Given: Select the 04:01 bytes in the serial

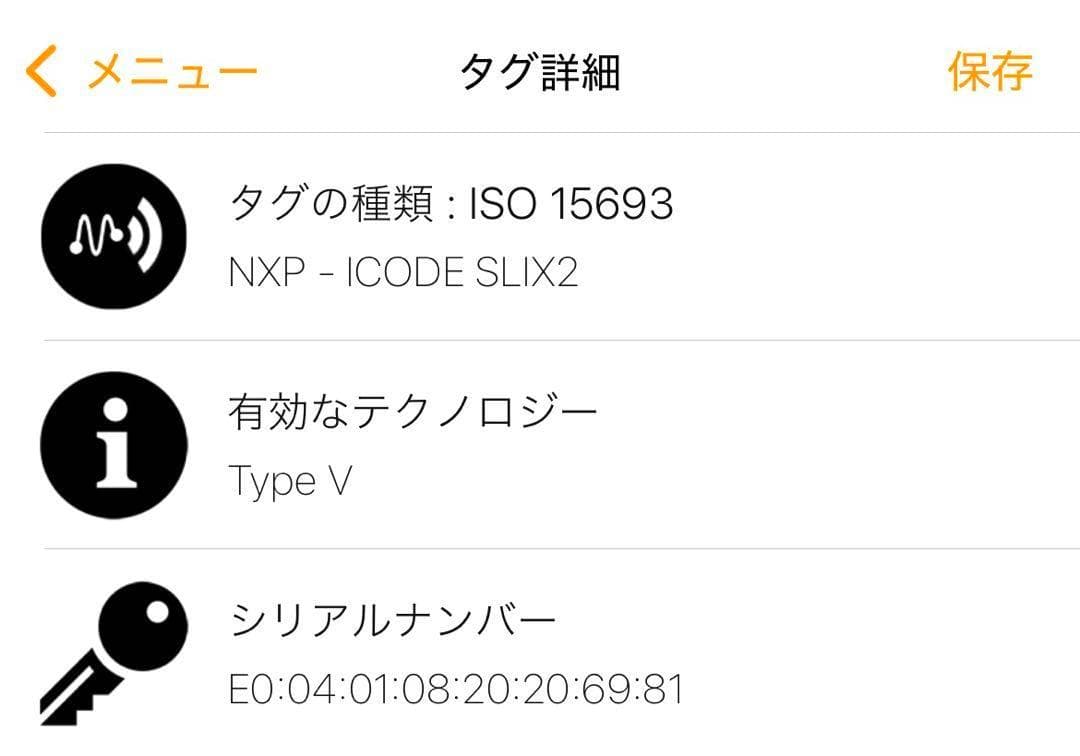Looking at the screenshot, I should click(338, 690).
